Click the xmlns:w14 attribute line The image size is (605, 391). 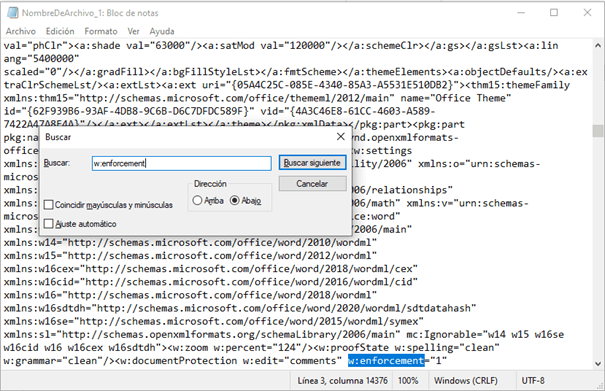(190, 242)
